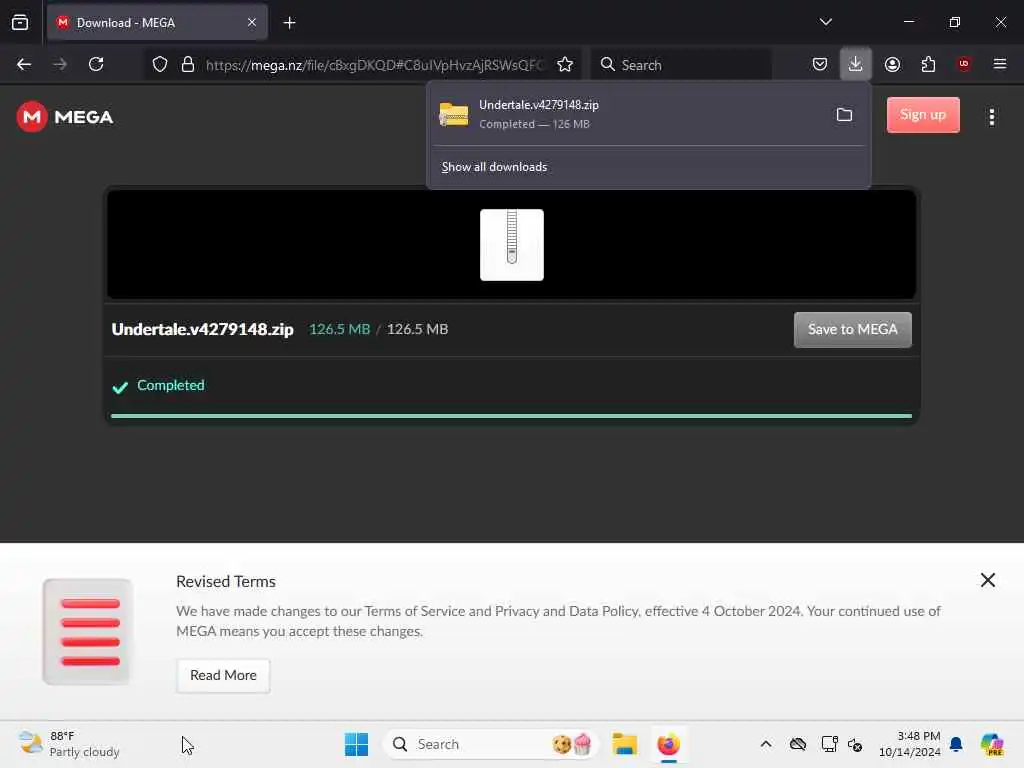Open the weather widget showing 88°F
The width and height of the screenshot is (1024, 768).
[x=69, y=744]
